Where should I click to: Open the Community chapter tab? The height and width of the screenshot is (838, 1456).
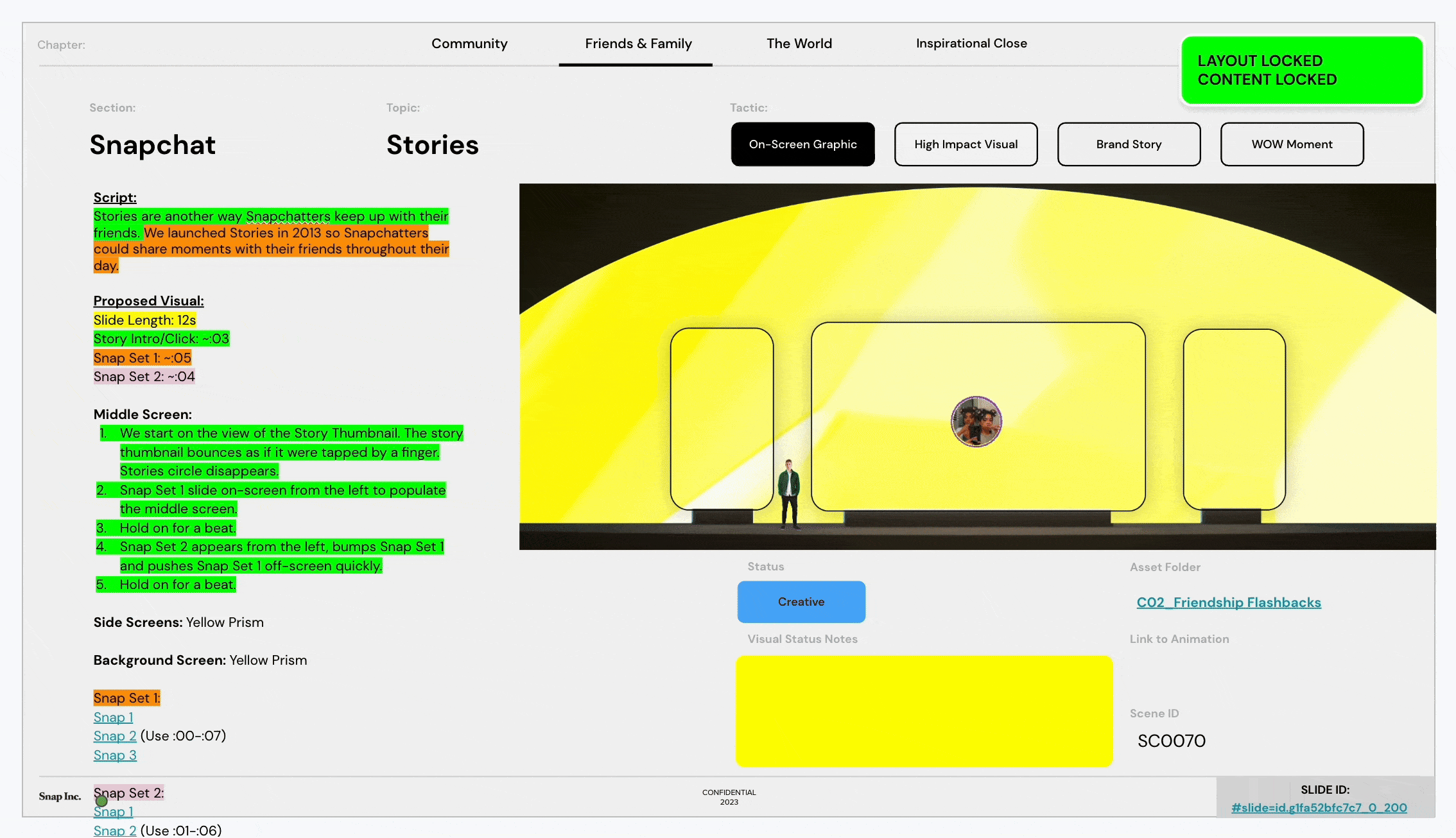[469, 44]
